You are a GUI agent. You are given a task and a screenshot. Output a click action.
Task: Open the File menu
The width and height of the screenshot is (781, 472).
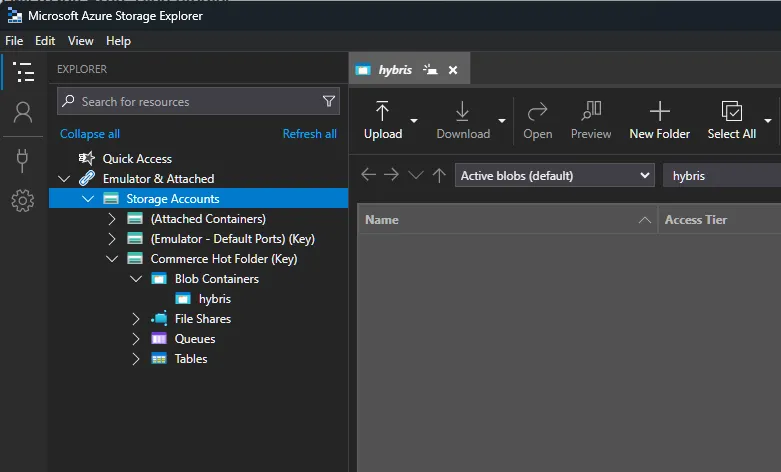[x=14, y=41]
